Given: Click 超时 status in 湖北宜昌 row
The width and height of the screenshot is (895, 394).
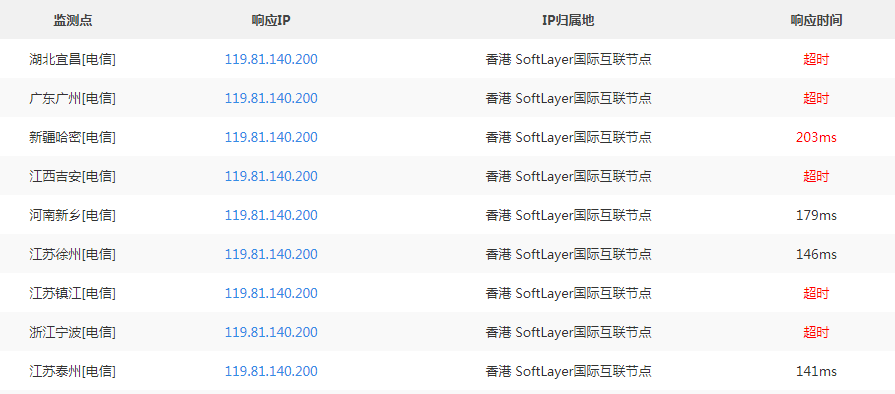Looking at the screenshot, I should click(816, 59).
